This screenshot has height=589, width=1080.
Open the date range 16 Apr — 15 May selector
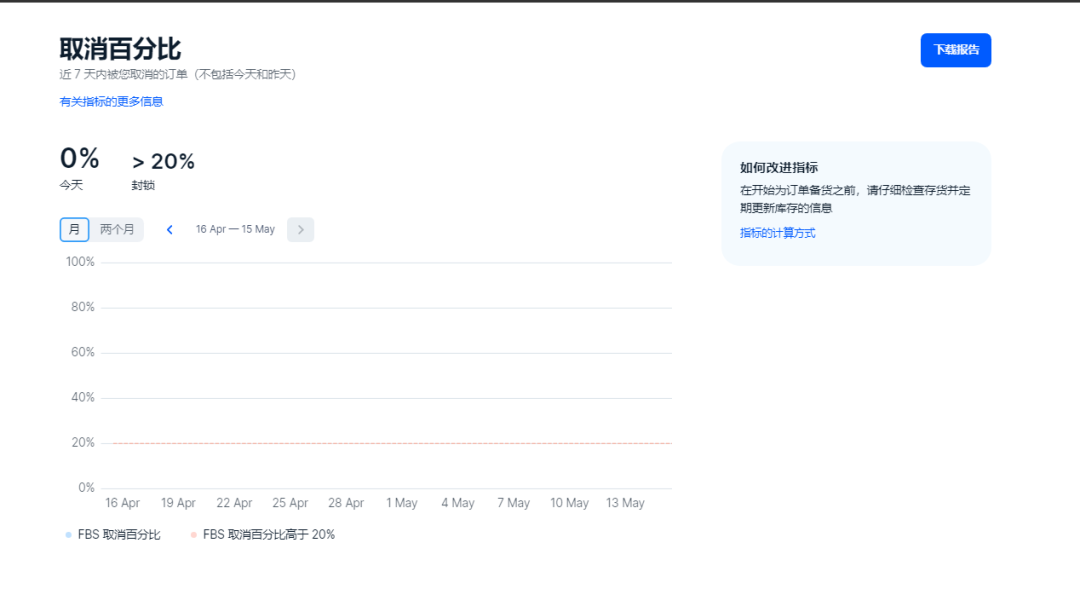click(234, 229)
